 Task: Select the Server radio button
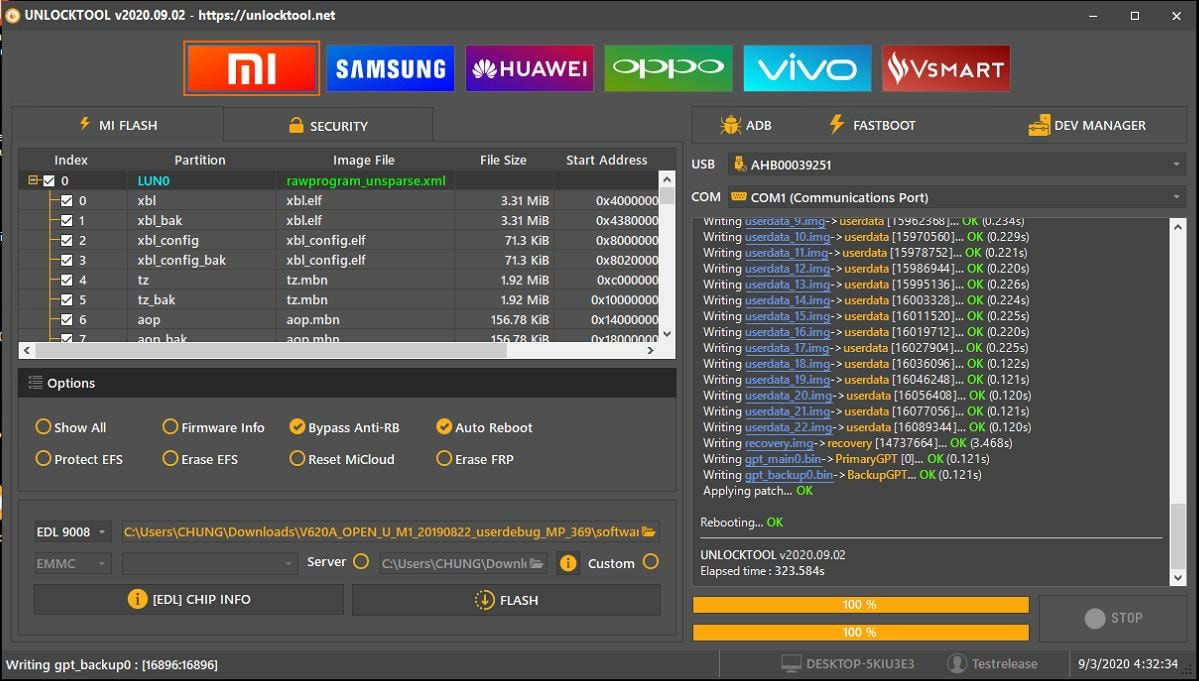361,562
